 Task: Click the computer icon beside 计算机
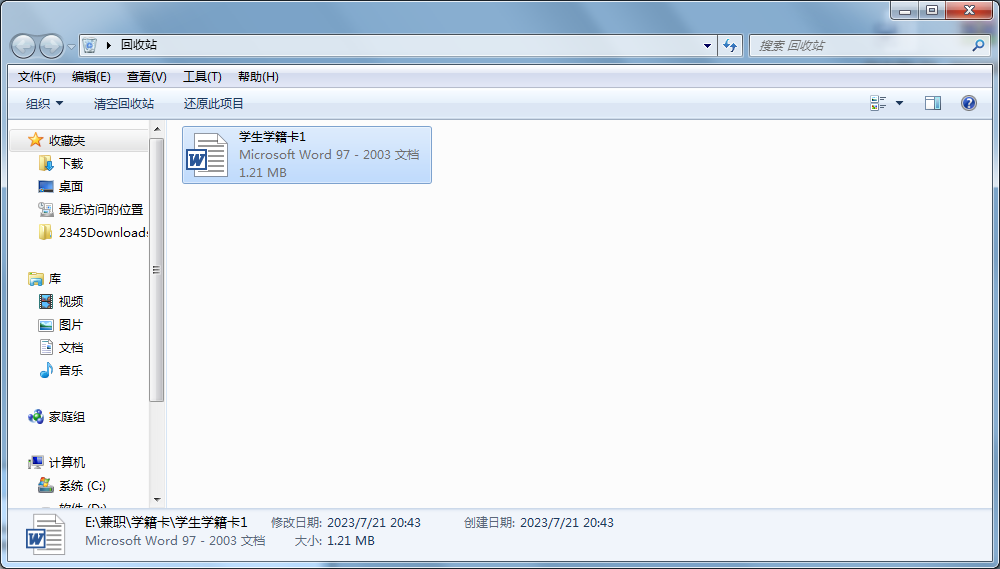[x=36, y=463]
